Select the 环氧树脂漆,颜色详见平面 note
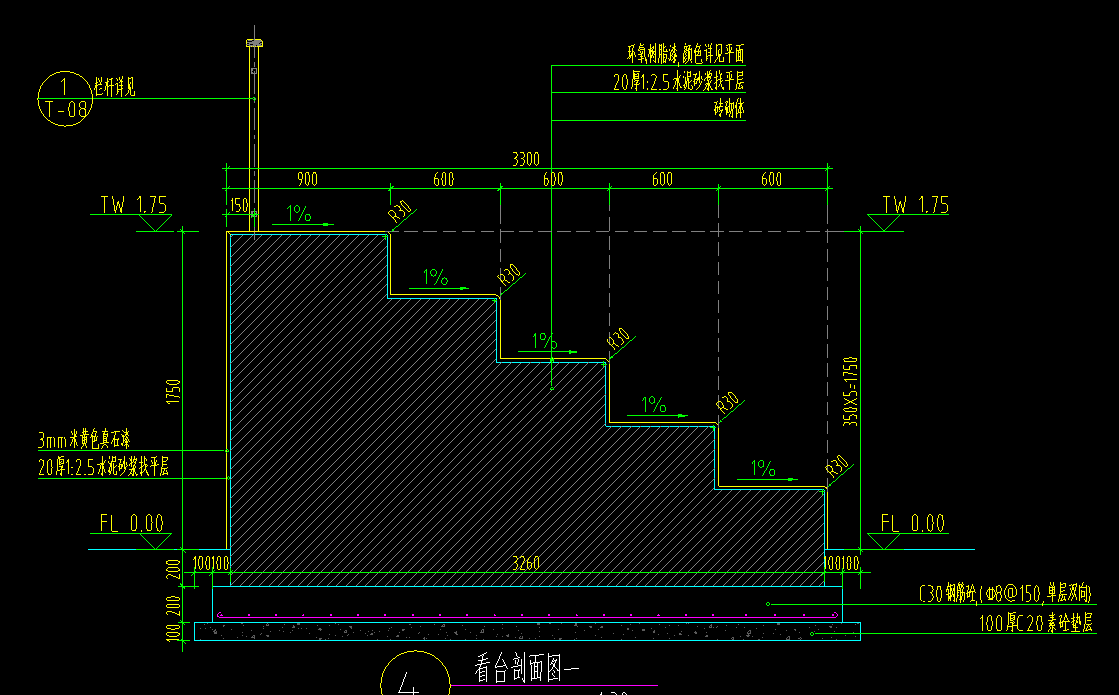Viewport: 1119px width, 695px height. point(686,54)
